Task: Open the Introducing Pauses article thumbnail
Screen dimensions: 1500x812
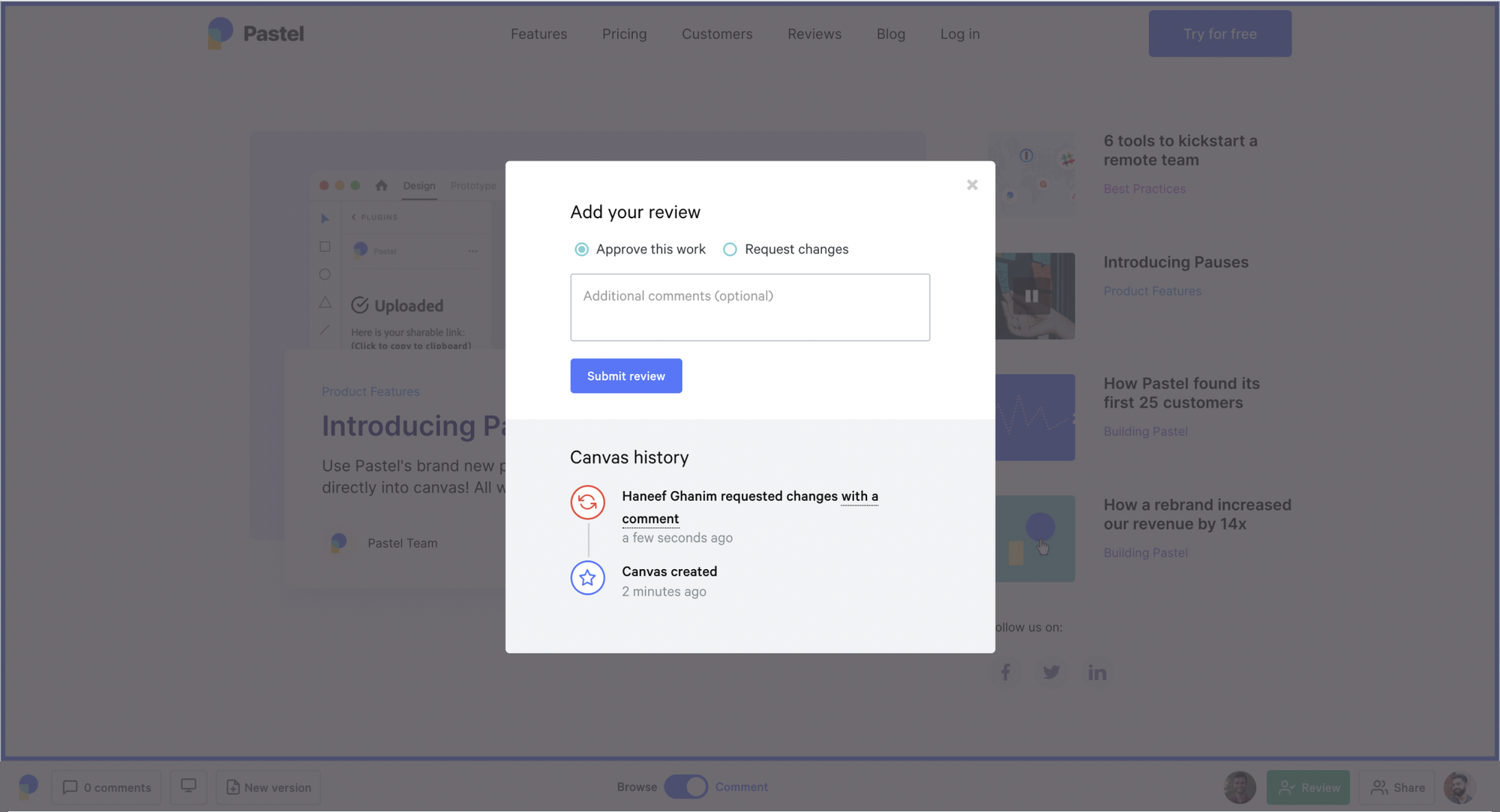Action: (1035, 296)
